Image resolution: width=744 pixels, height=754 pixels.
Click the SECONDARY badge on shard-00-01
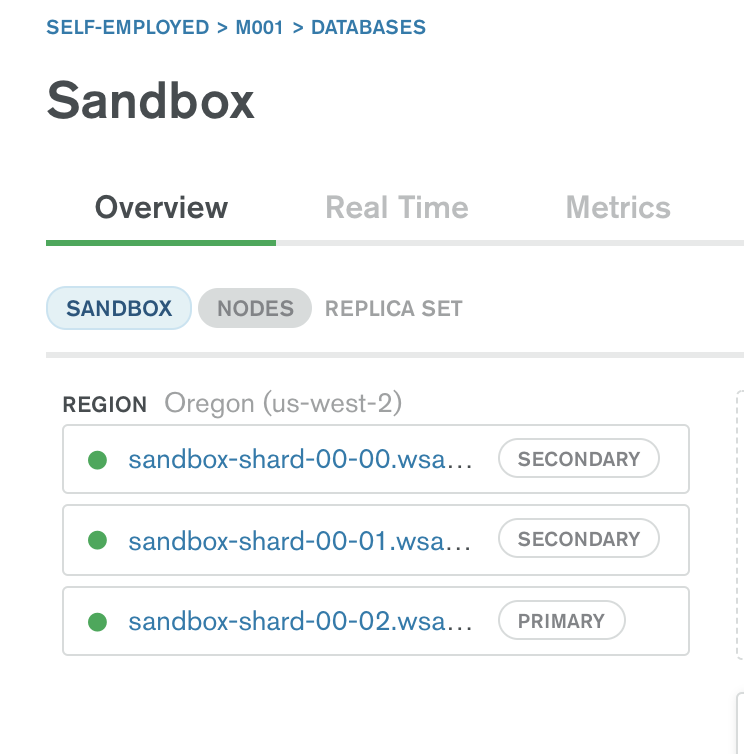point(579,539)
